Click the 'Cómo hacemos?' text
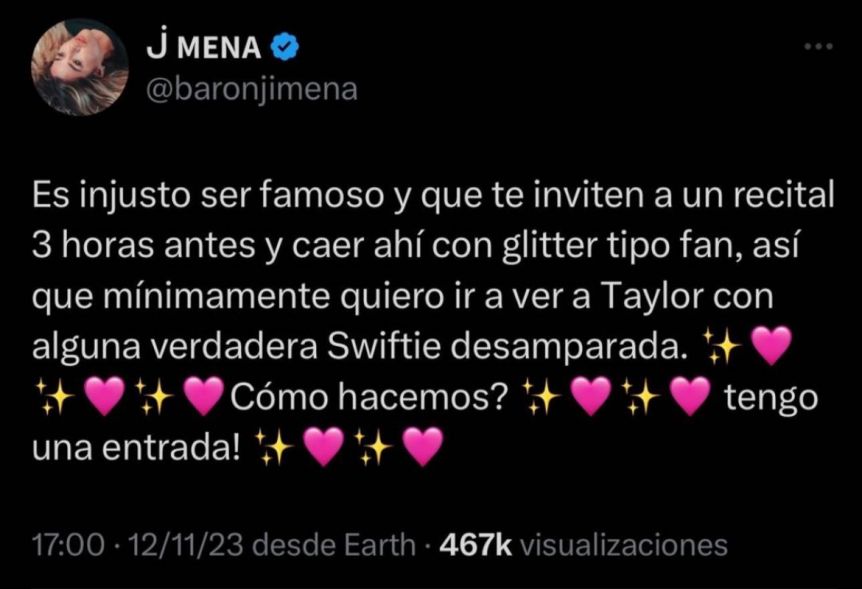 coord(368,397)
